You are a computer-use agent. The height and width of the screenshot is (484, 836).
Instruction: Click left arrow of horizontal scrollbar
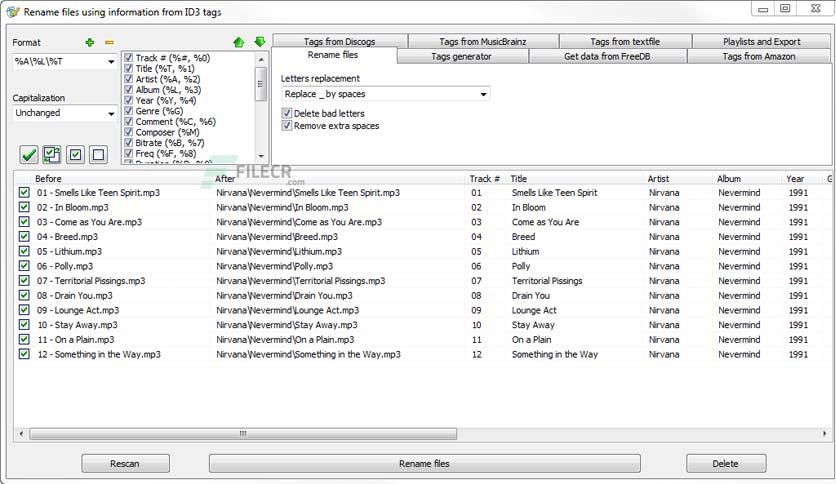21,434
